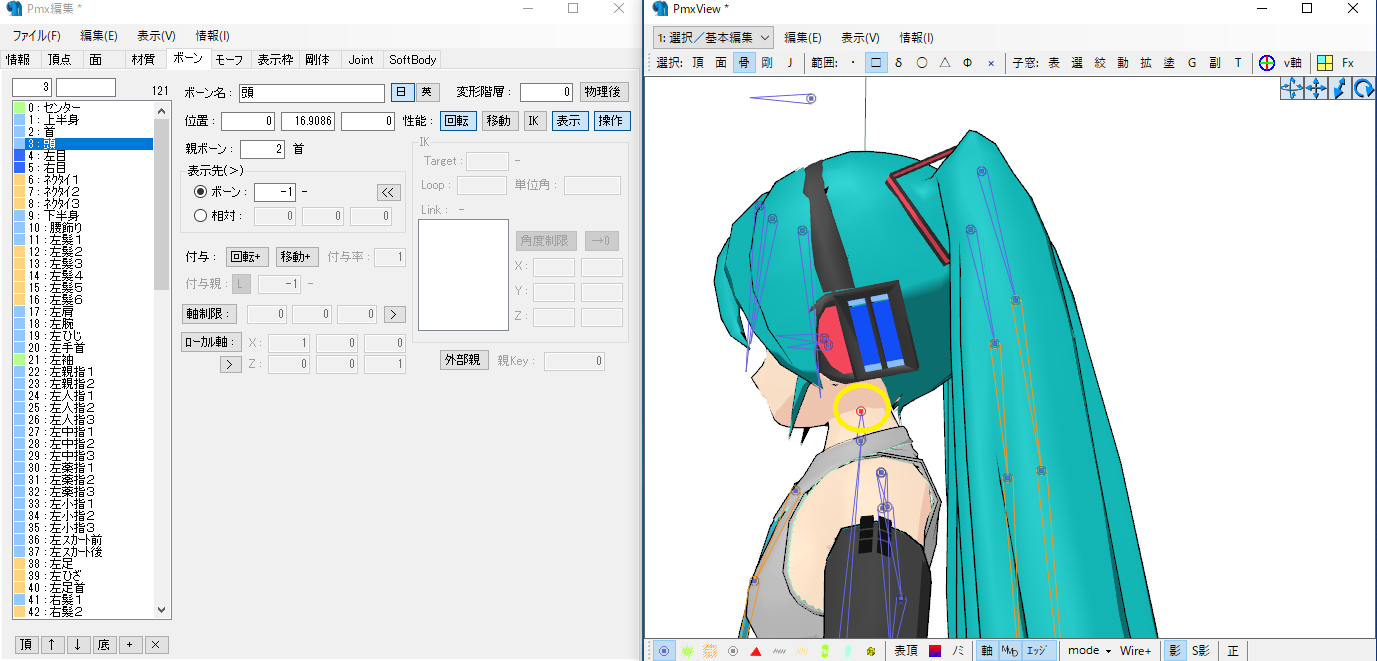Choose the Φ range selector

[967, 62]
